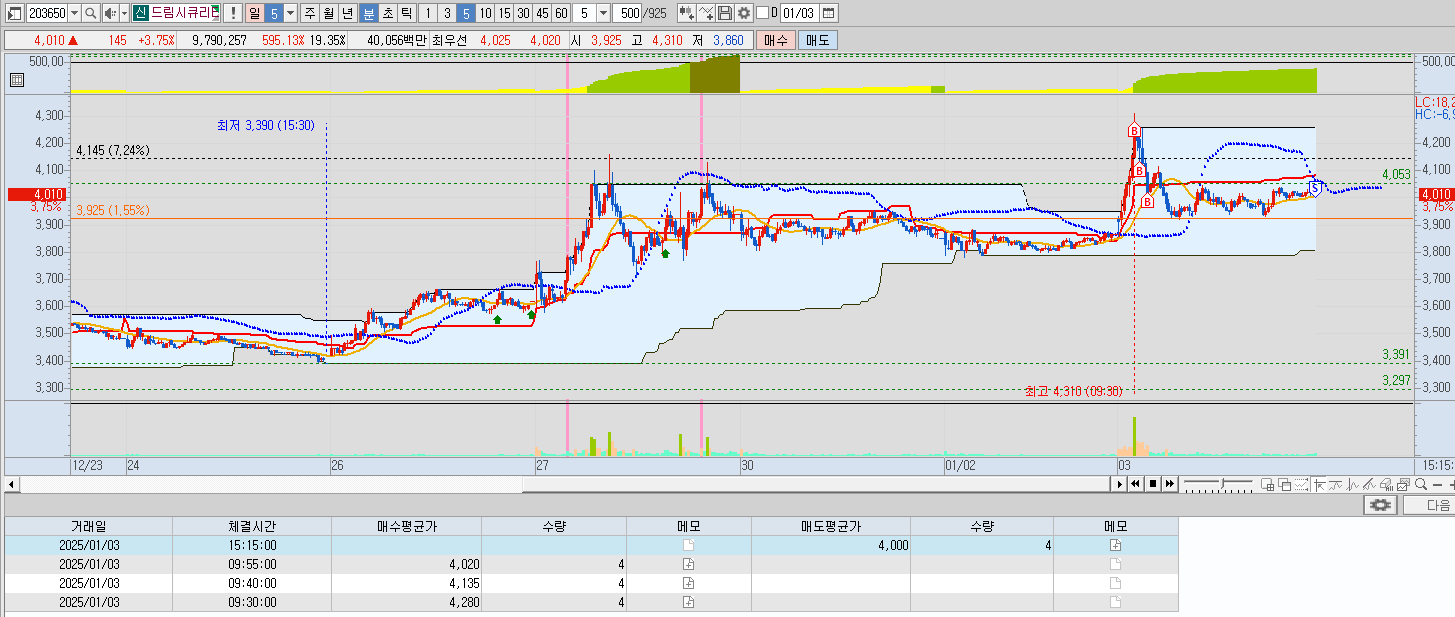Click the 다음 next button
Screen dimensions: 1455x617
1429,505
